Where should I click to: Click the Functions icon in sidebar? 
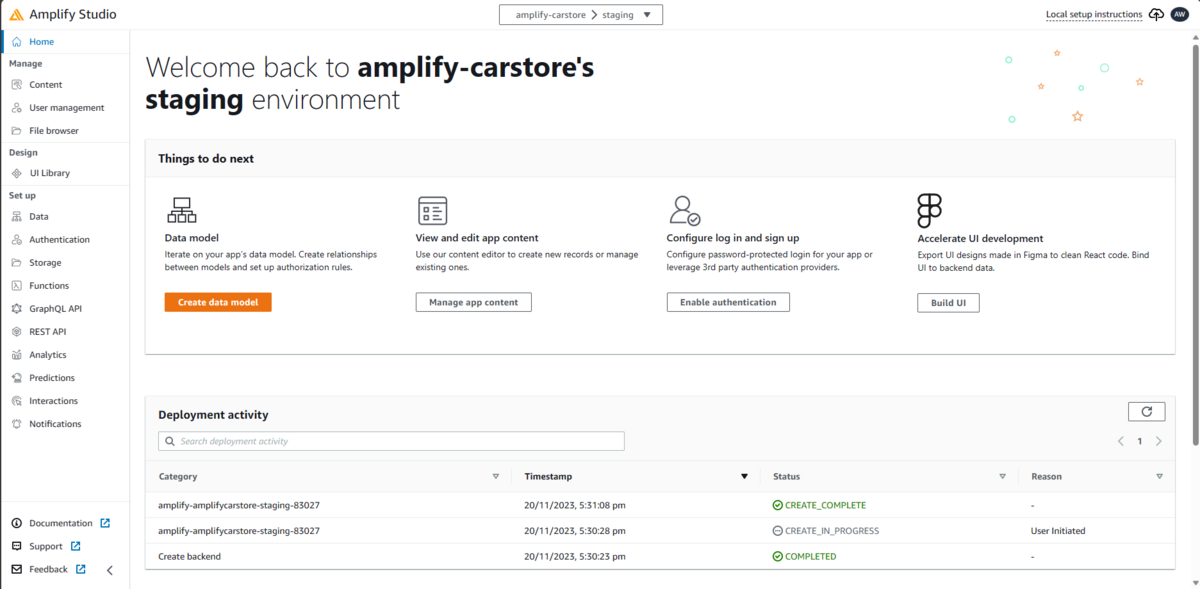(x=17, y=286)
